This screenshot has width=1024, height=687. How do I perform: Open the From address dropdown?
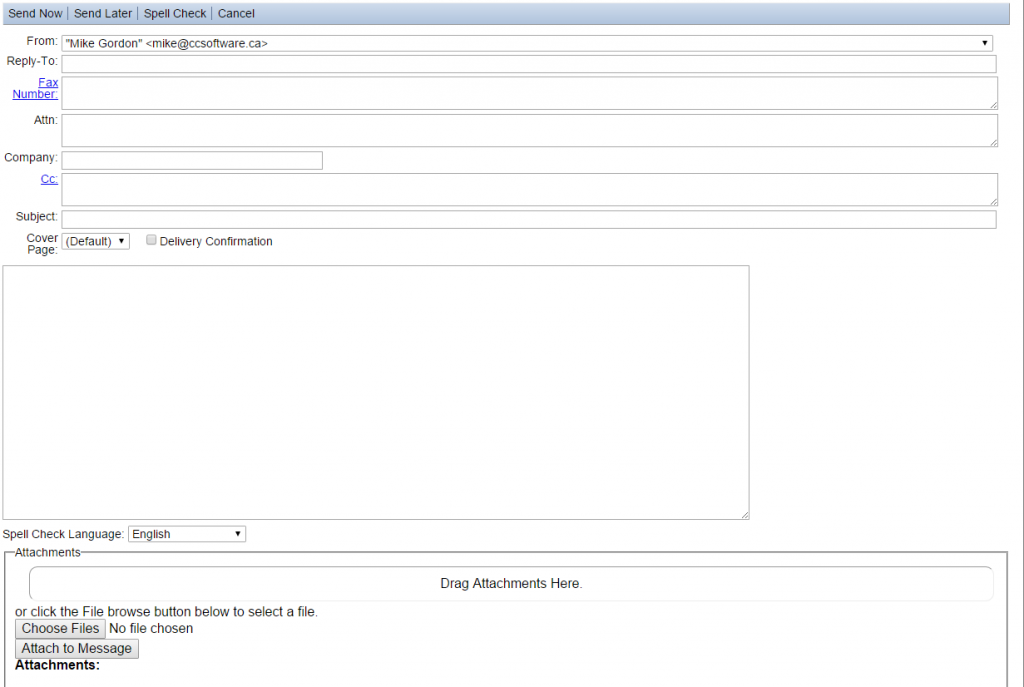[984, 42]
